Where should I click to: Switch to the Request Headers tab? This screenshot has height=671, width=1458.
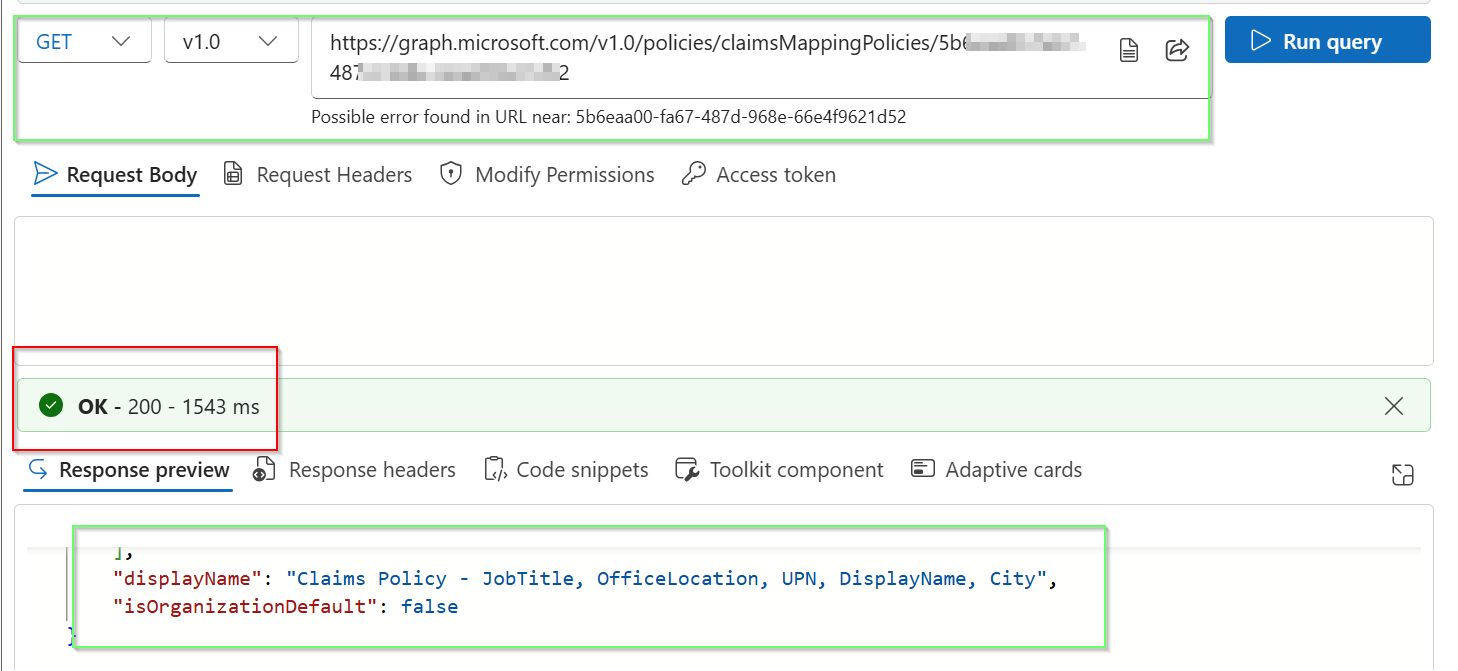pyautogui.click(x=317, y=175)
